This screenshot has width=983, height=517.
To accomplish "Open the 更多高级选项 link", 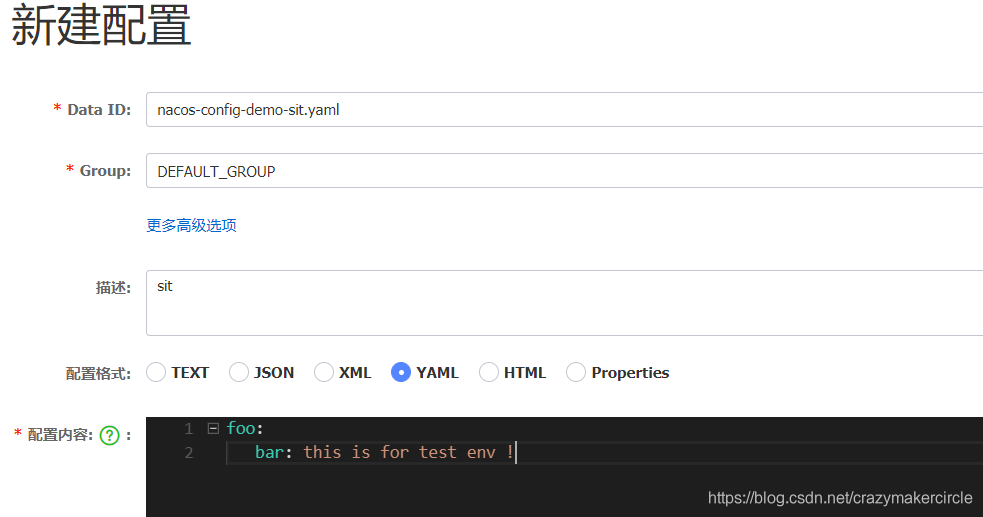I will point(192,226).
